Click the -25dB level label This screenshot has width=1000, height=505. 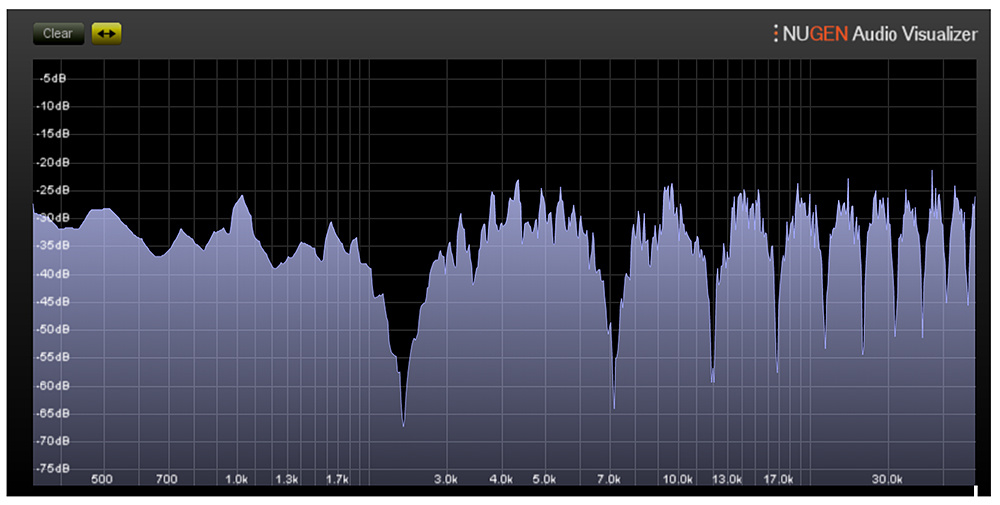click(50, 190)
